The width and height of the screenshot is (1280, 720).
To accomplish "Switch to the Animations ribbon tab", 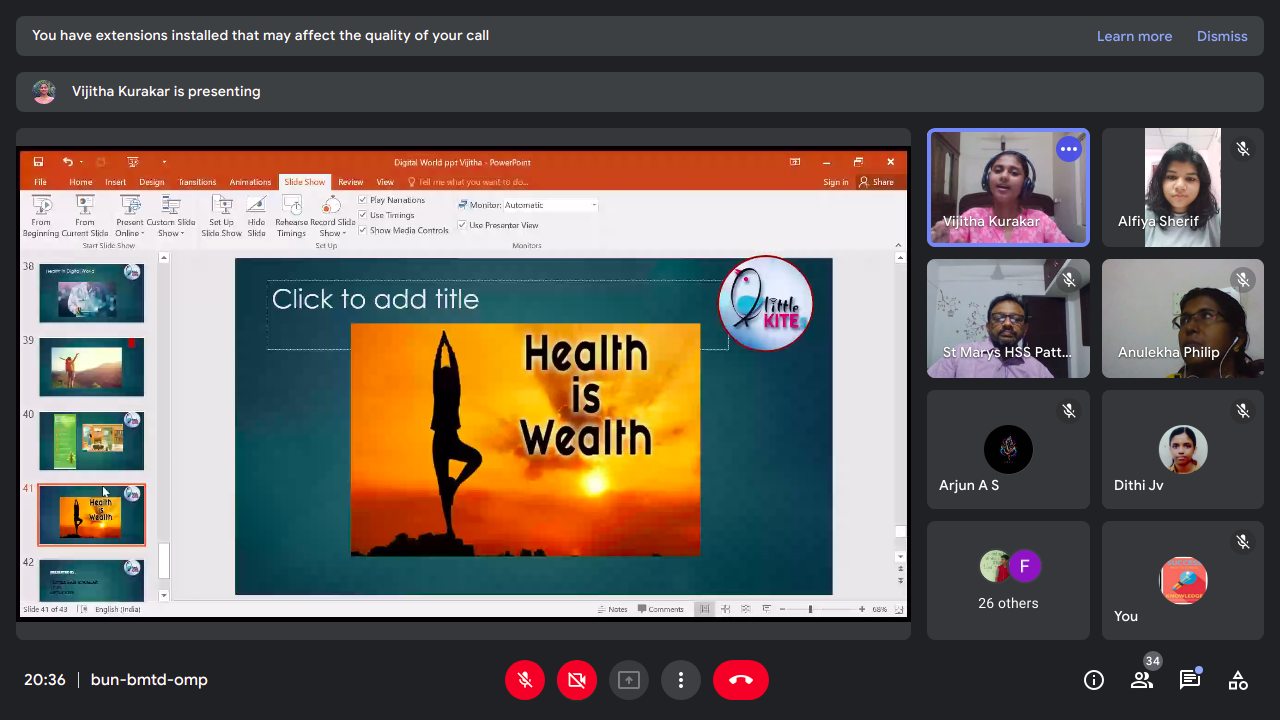I will tap(250, 182).
